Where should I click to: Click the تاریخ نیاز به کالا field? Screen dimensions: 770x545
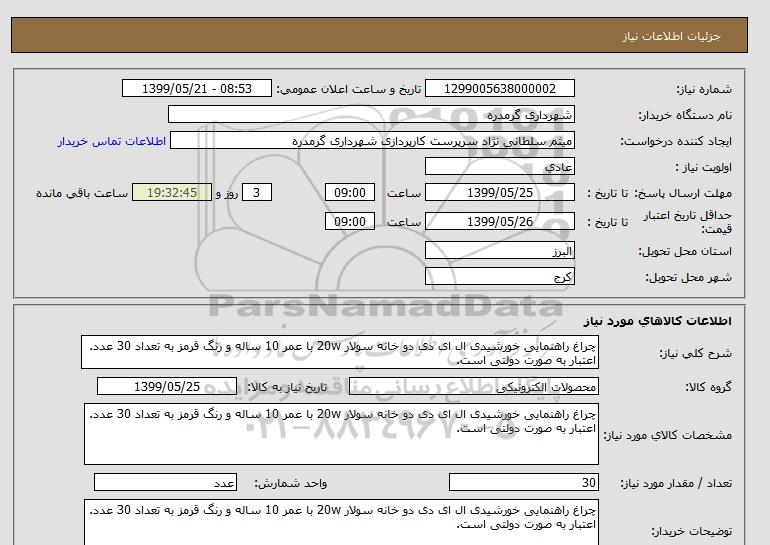pos(167,386)
